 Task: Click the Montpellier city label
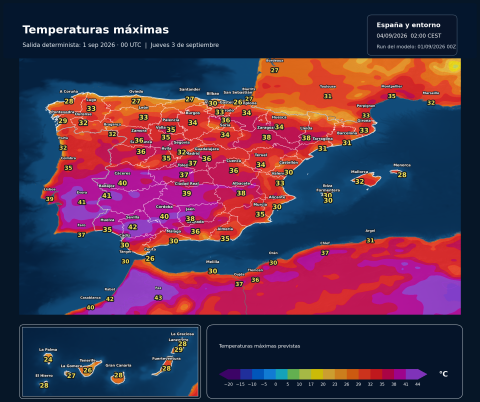[392, 86]
